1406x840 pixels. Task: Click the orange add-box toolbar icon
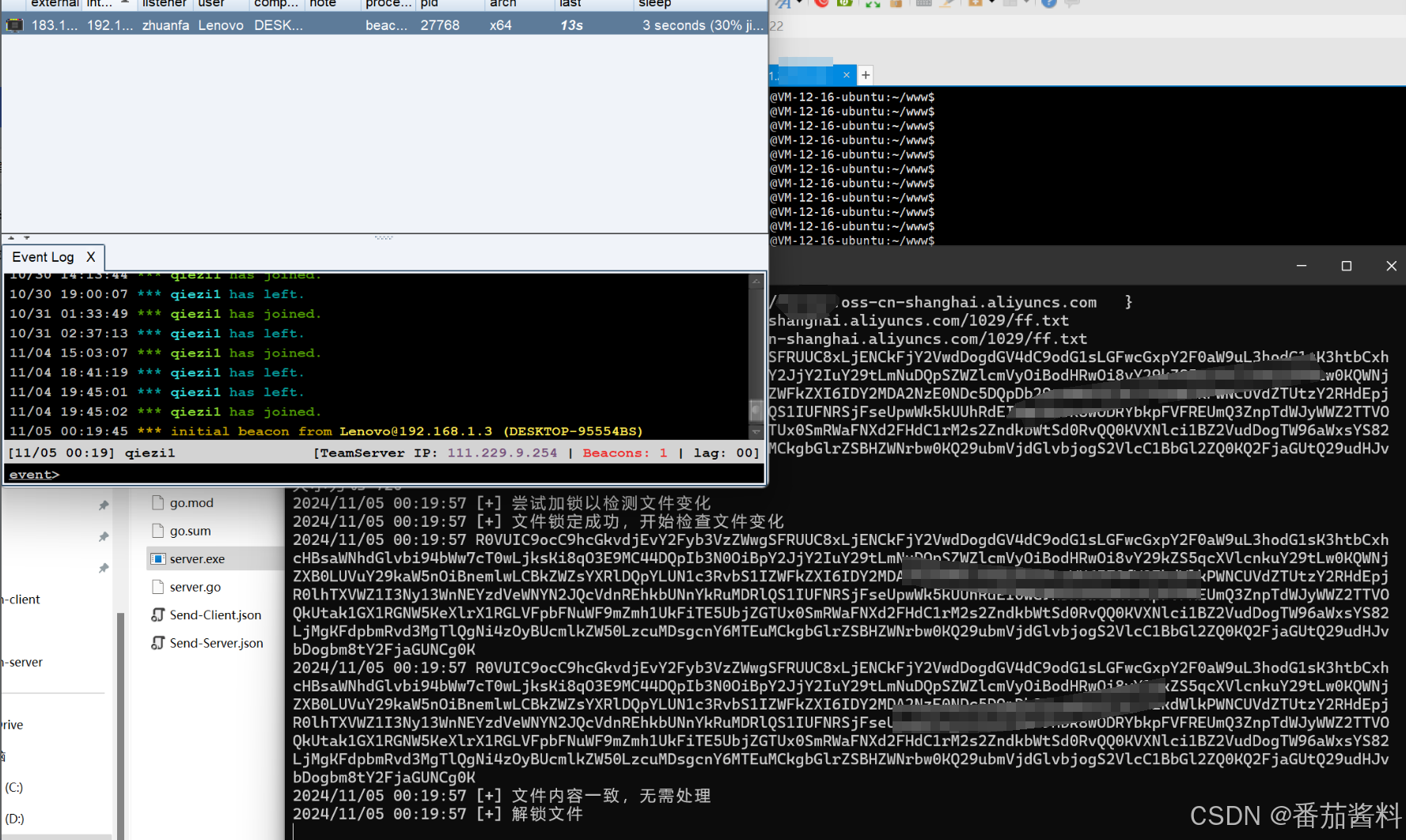(x=976, y=2)
